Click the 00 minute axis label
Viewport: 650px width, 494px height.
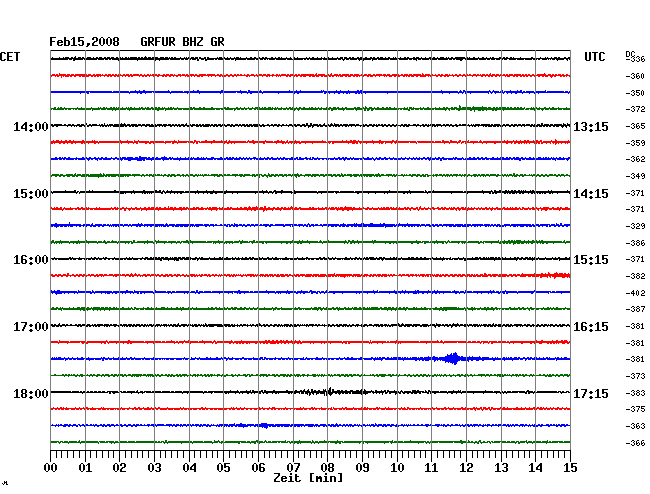(x=51, y=468)
